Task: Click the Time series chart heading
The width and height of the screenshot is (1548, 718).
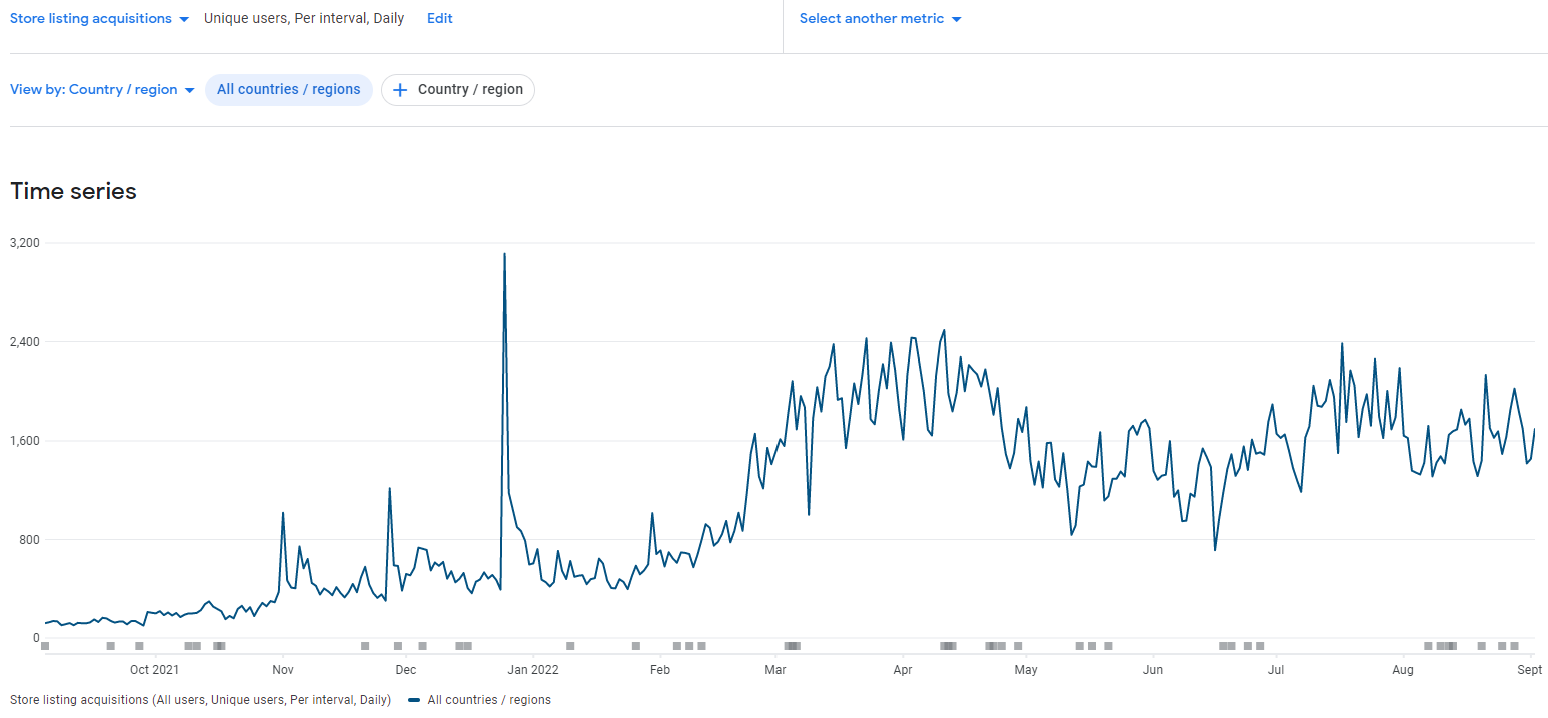Action: 73,191
